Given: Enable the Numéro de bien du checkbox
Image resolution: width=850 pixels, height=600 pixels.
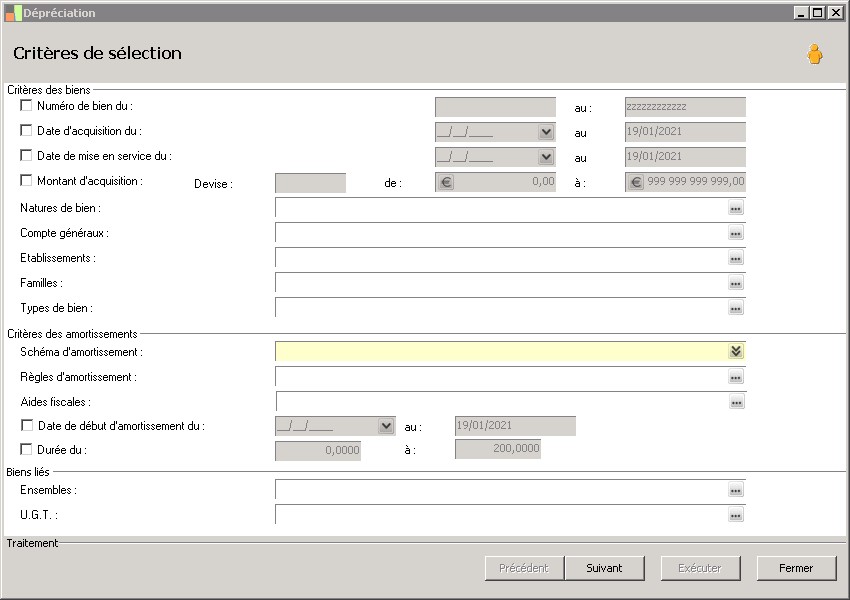Looking at the screenshot, I should tap(26, 105).
